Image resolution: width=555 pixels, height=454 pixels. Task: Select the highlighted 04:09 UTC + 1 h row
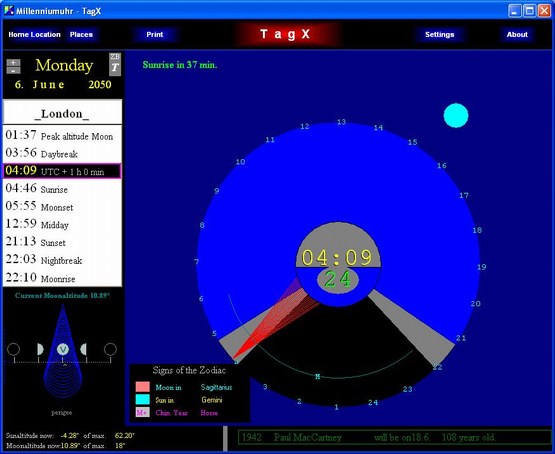coord(62,171)
